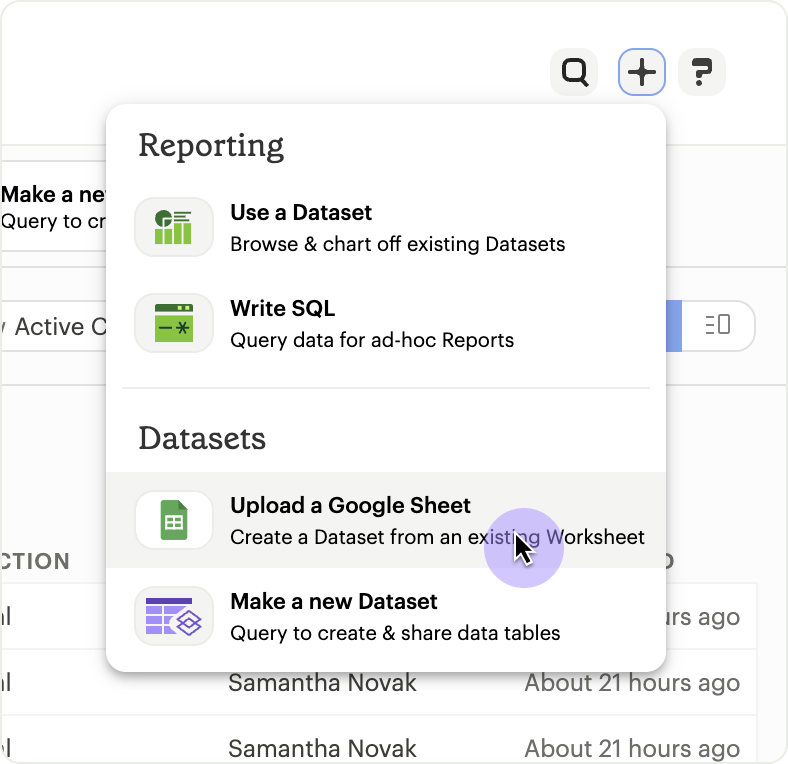
Task: Switch to the split-panel view icon
Action: point(718,325)
